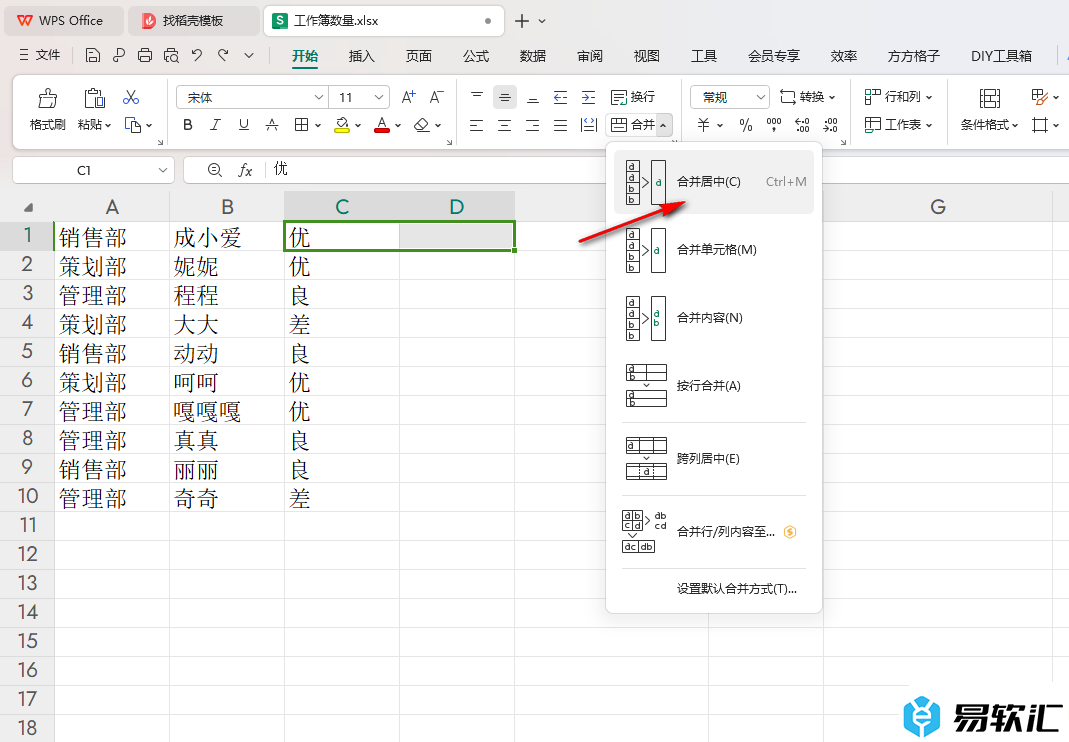Click the Save icon in quick toolbar
Screen dimensions: 1069x742
click(x=93, y=56)
